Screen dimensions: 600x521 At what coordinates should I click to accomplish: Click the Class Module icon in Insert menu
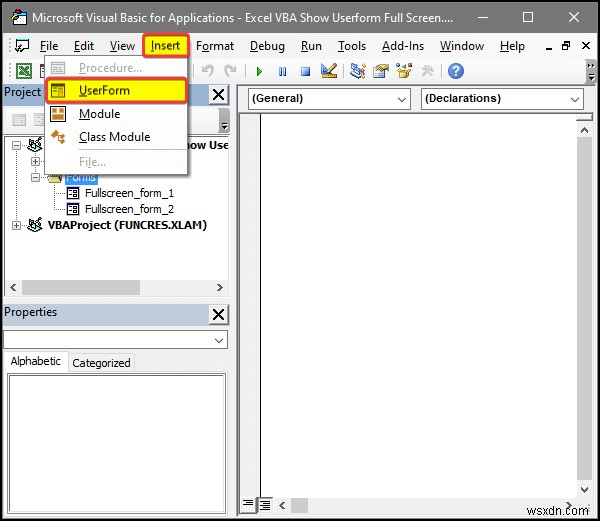pyautogui.click(x=58, y=137)
